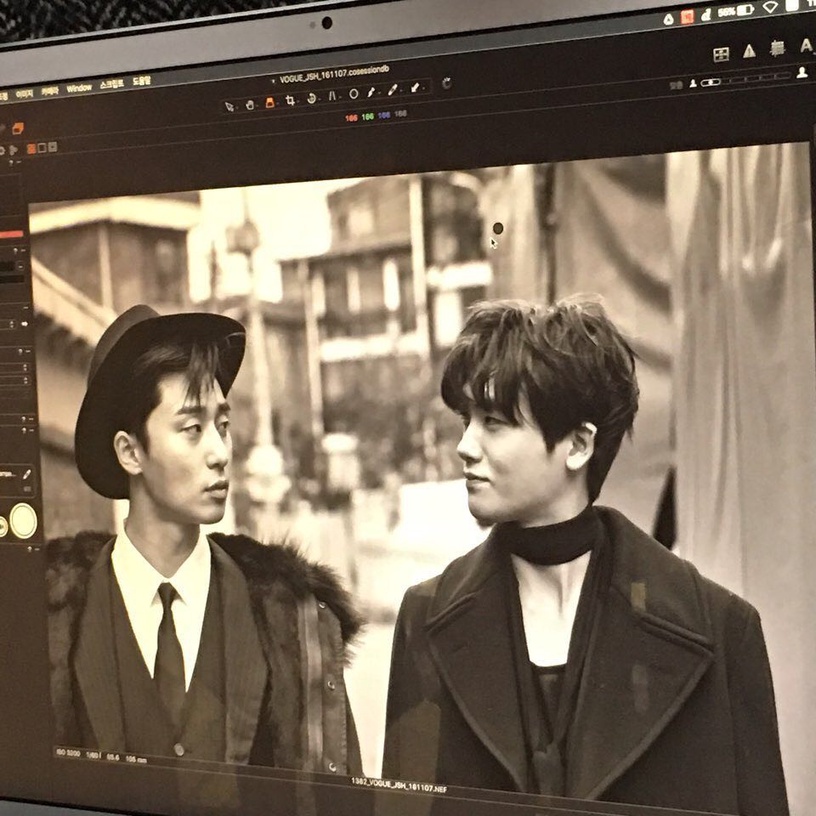Open the dropdown arrow before session title

pos(273,82)
